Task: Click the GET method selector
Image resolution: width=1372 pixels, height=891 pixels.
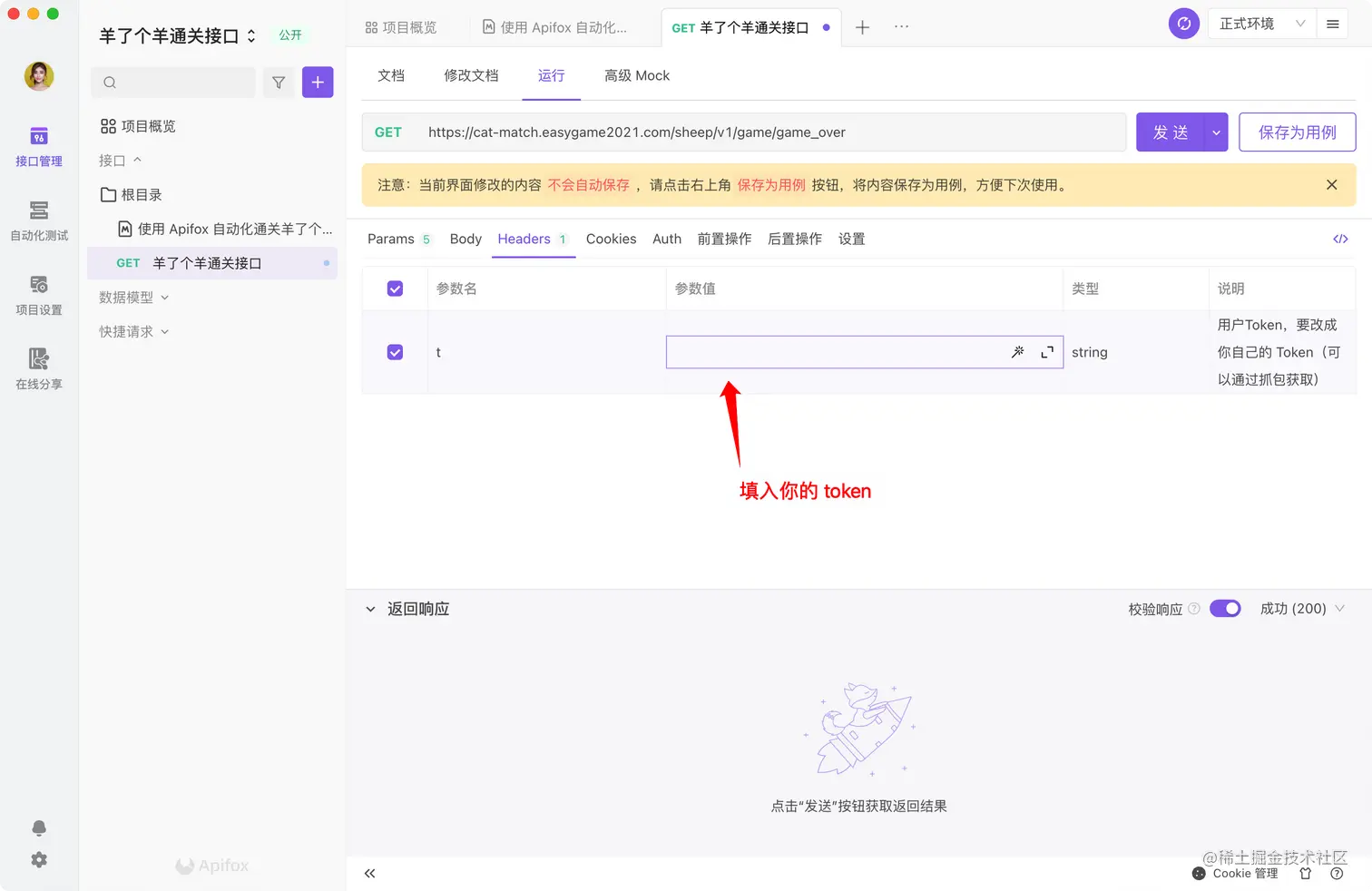Action: [388, 132]
